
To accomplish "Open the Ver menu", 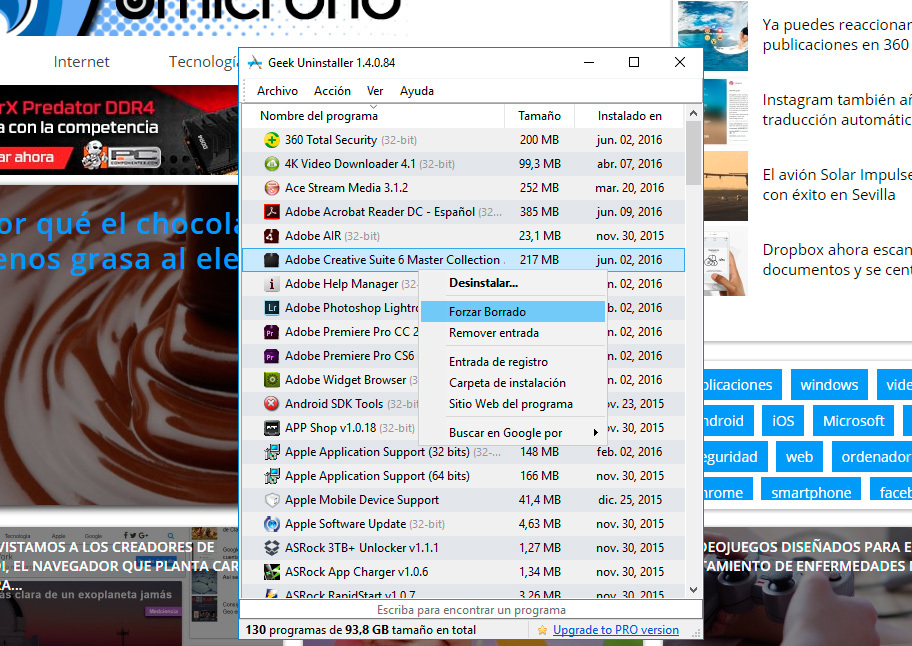I will coord(373,90).
